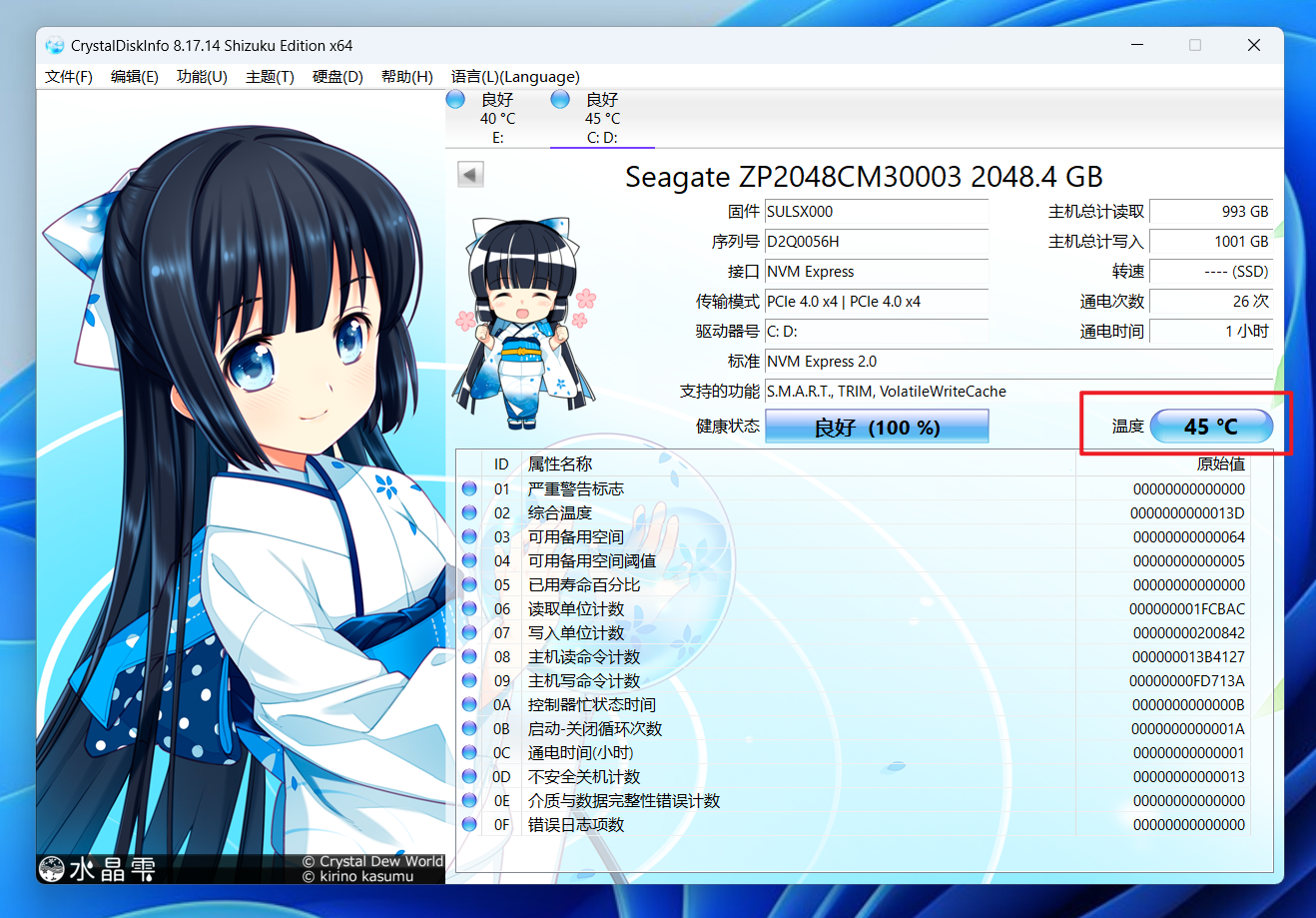This screenshot has height=918, width=1316.
Task: Click status orb for attribute 03 可用备用空间
Action: [469, 537]
